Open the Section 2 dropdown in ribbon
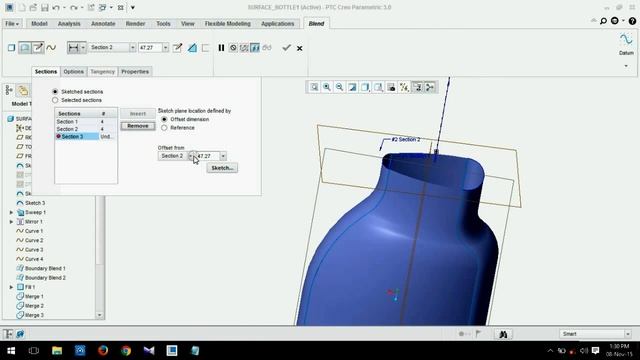The image size is (640, 360). pyautogui.click(x=132, y=48)
